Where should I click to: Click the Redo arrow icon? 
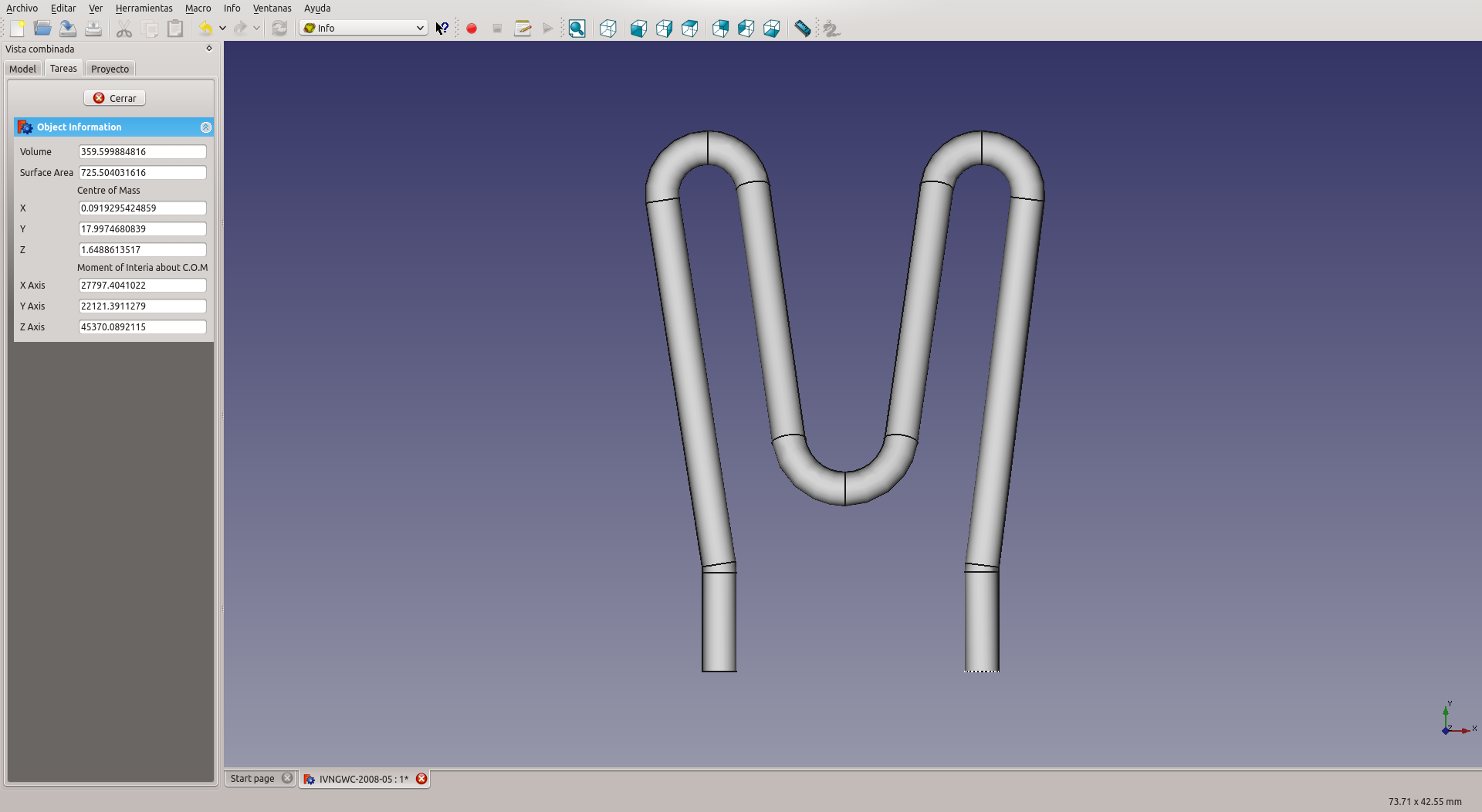(x=240, y=29)
